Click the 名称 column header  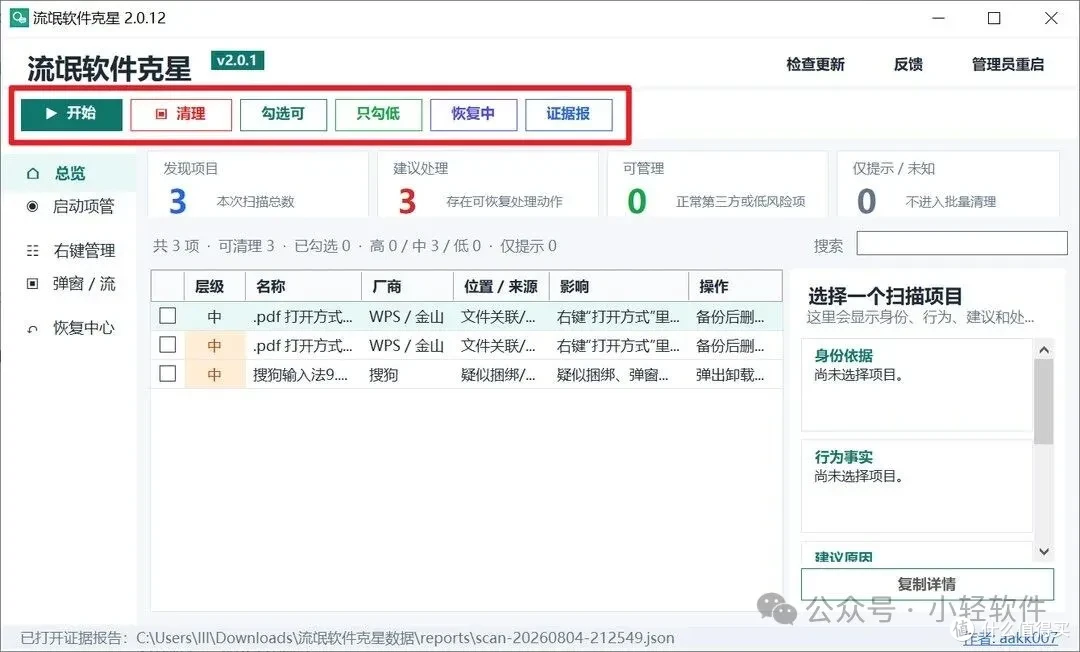click(x=304, y=286)
